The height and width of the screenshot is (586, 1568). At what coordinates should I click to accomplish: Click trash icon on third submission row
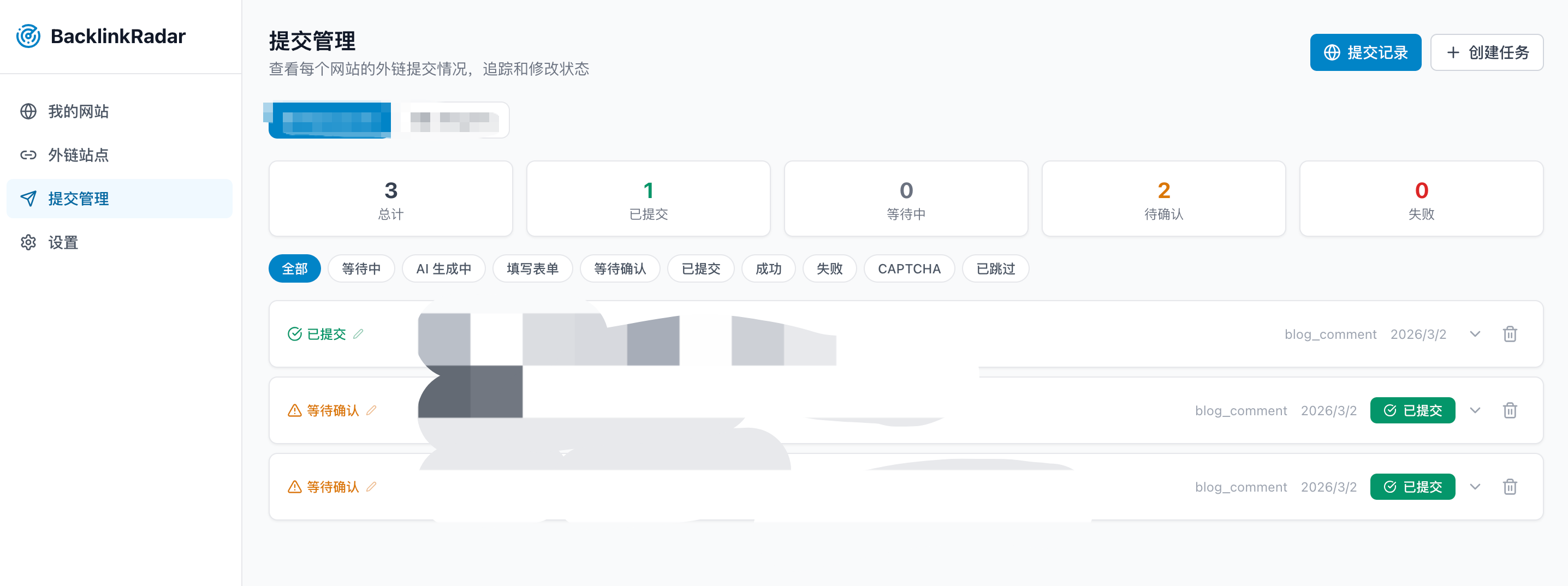click(x=1510, y=487)
